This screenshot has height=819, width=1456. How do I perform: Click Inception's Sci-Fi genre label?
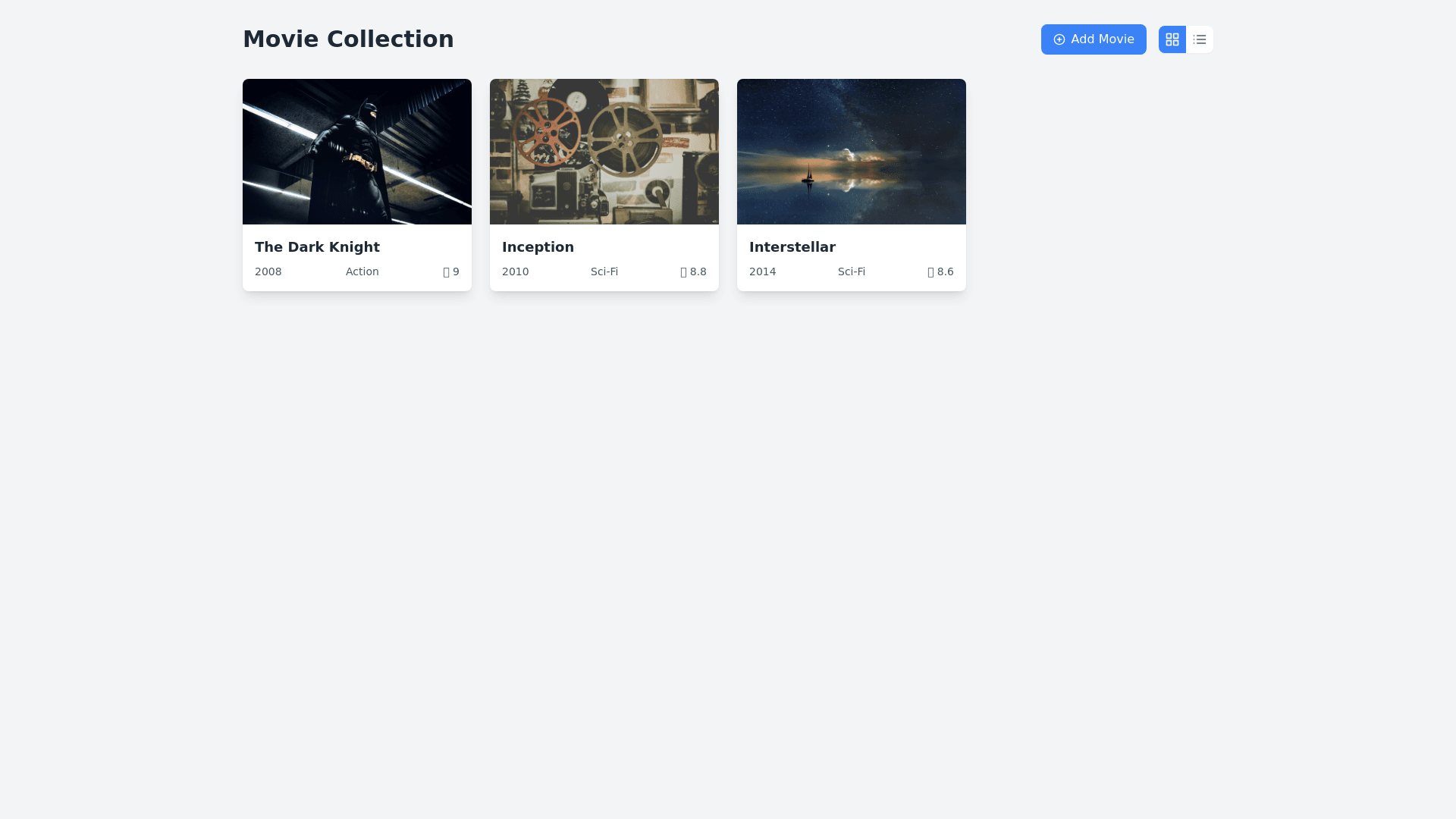coord(604,271)
